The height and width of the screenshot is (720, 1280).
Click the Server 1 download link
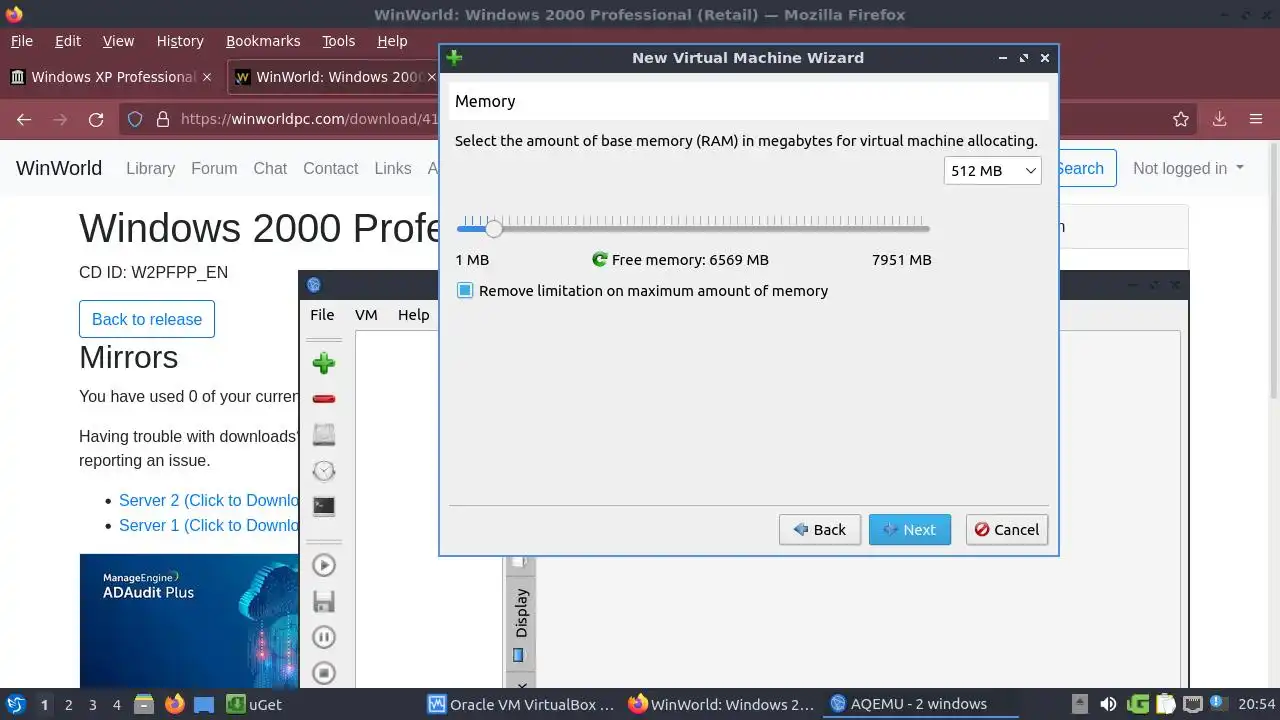pyautogui.click(x=209, y=525)
